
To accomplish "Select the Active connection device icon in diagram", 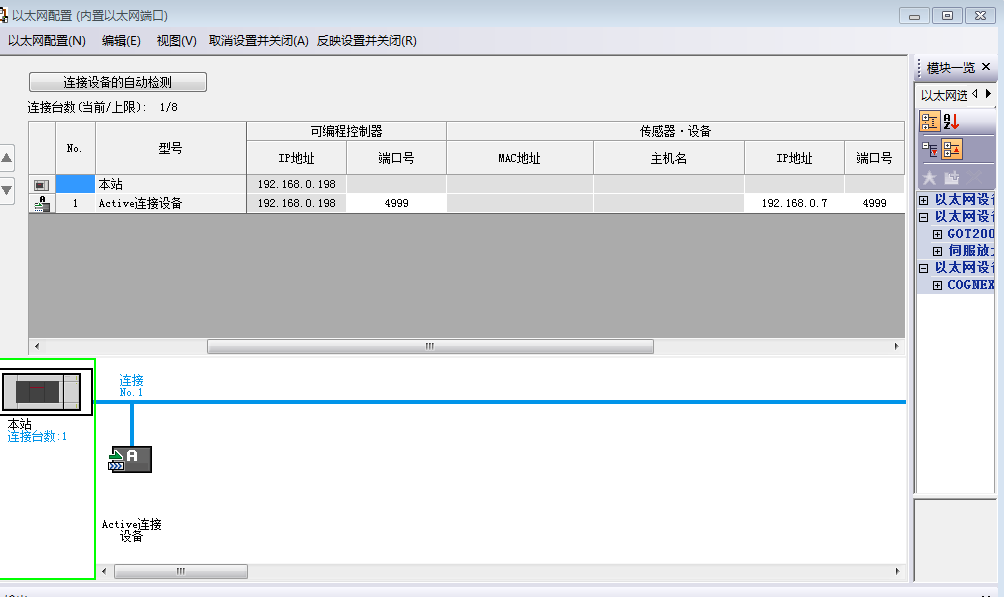I will click(x=130, y=459).
